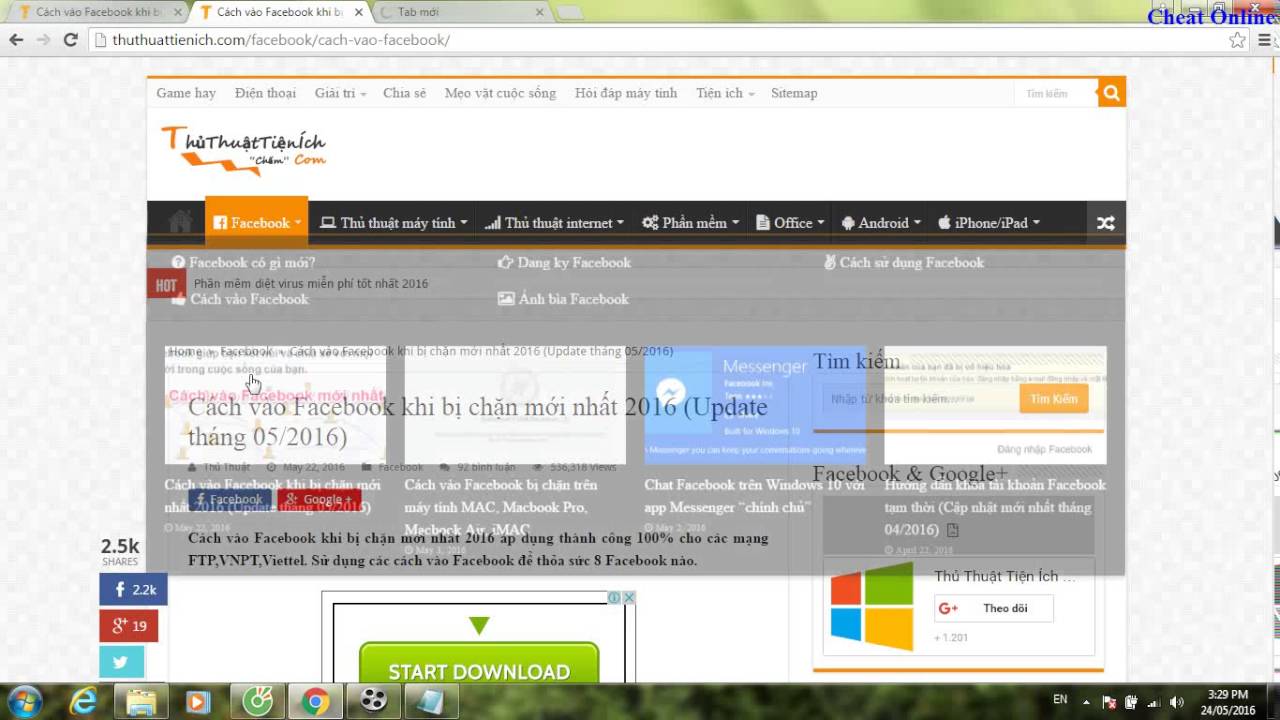Open the Hỏi đáp máy tính menu item
The height and width of the screenshot is (720, 1280).
pos(626,93)
